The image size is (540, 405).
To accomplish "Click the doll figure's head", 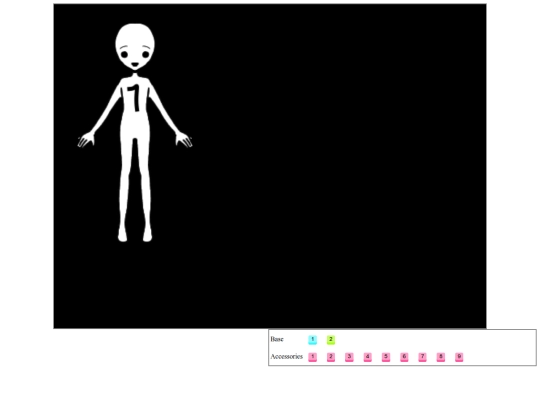I will (135, 46).
